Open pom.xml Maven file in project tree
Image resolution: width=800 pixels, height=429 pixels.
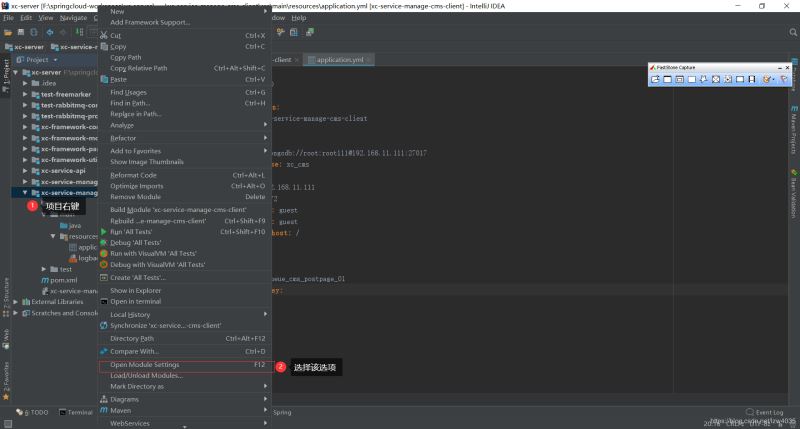(63, 280)
